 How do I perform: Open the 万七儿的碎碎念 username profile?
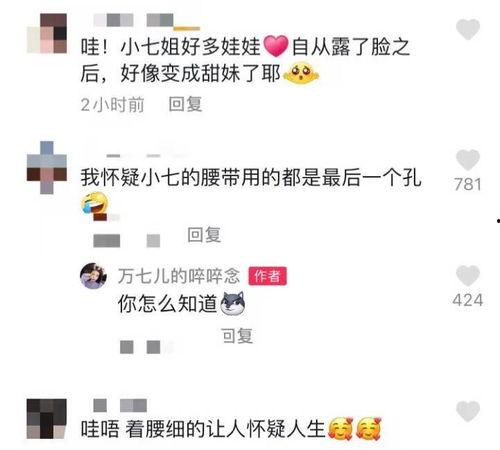point(179,276)
